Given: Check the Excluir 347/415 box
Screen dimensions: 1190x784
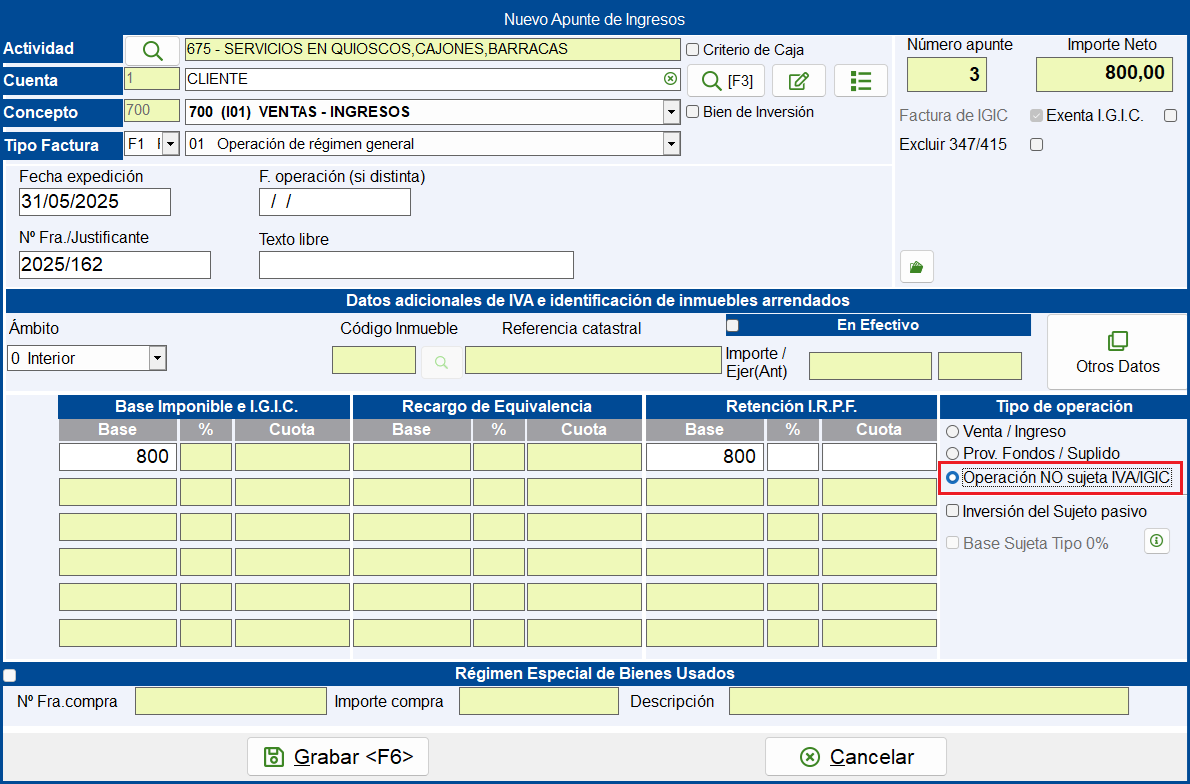Looking at the screenshot, I should click(x=1036, y=144).
